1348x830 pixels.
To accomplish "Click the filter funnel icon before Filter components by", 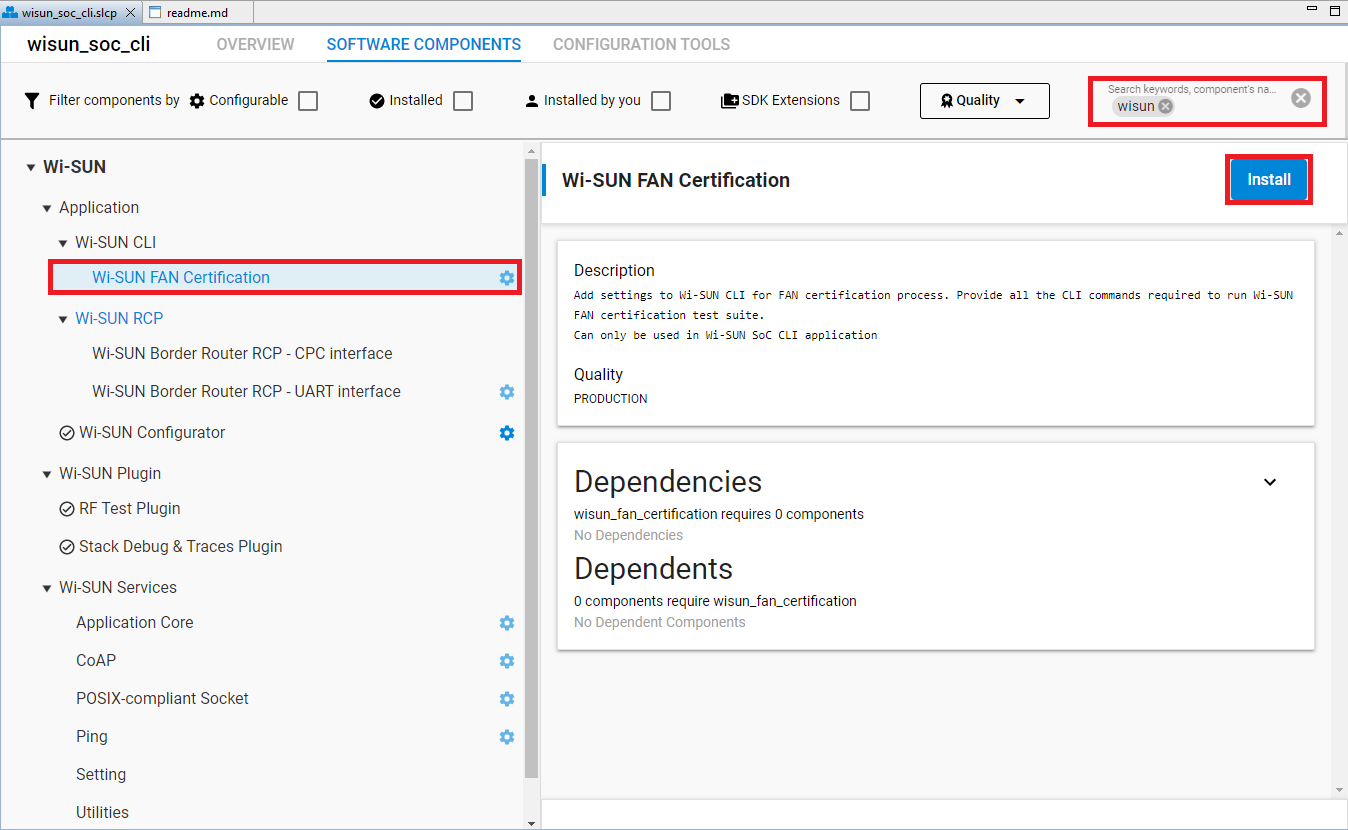I will click(31, 100).
